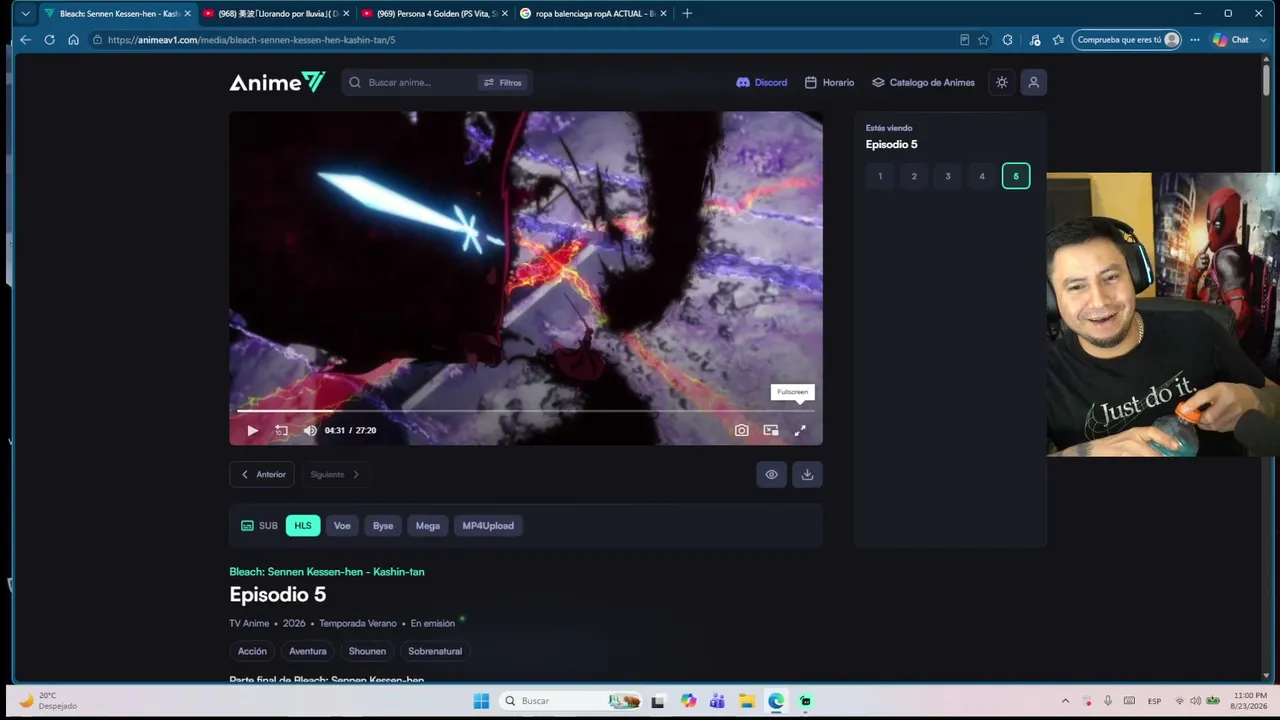Viewport: 1280px width, 720px height.
Task: Open the Compruebe que eres tú profile button
Action: (1127, 40)
